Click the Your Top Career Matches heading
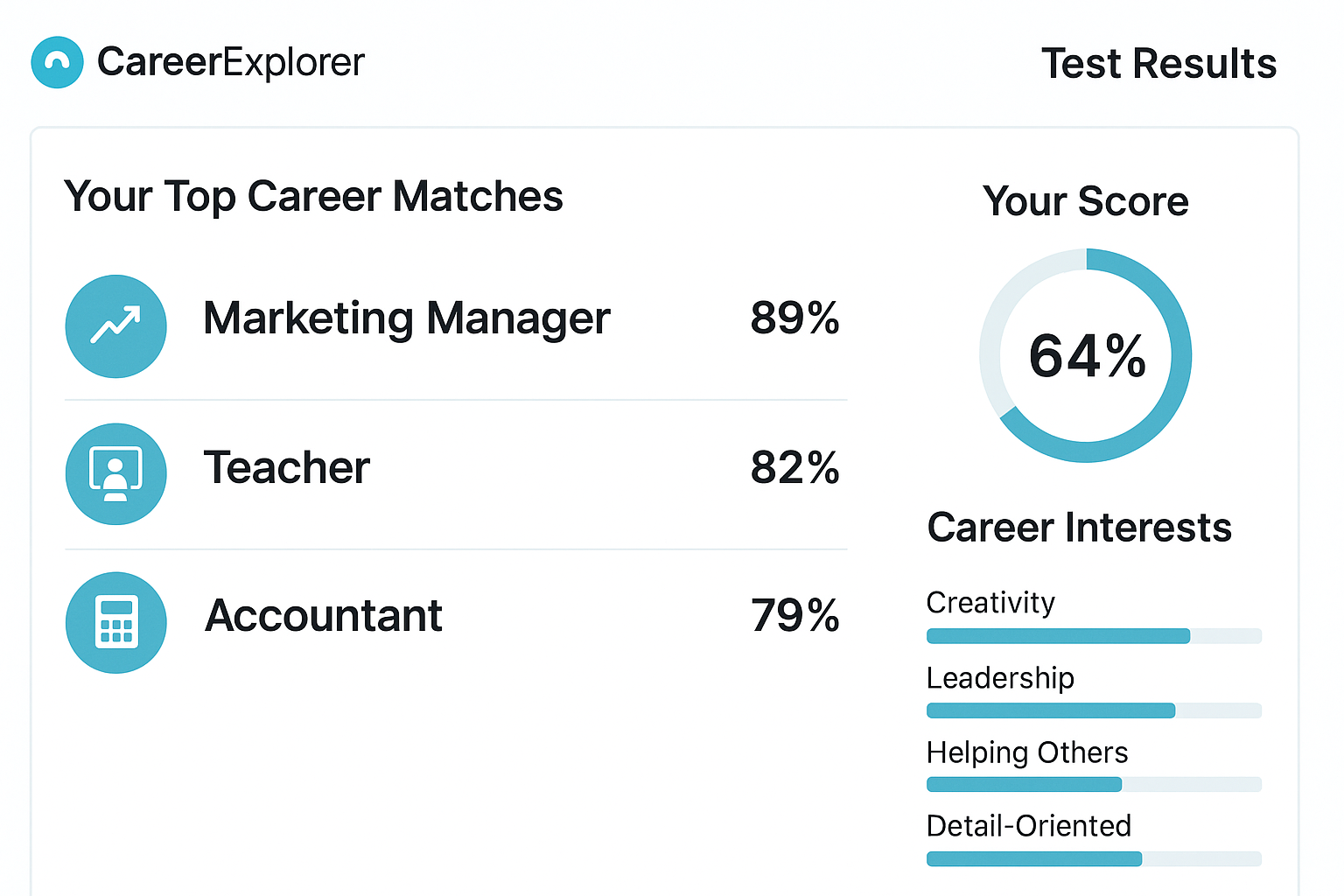Screen dimensions: 1344x896 313,197
